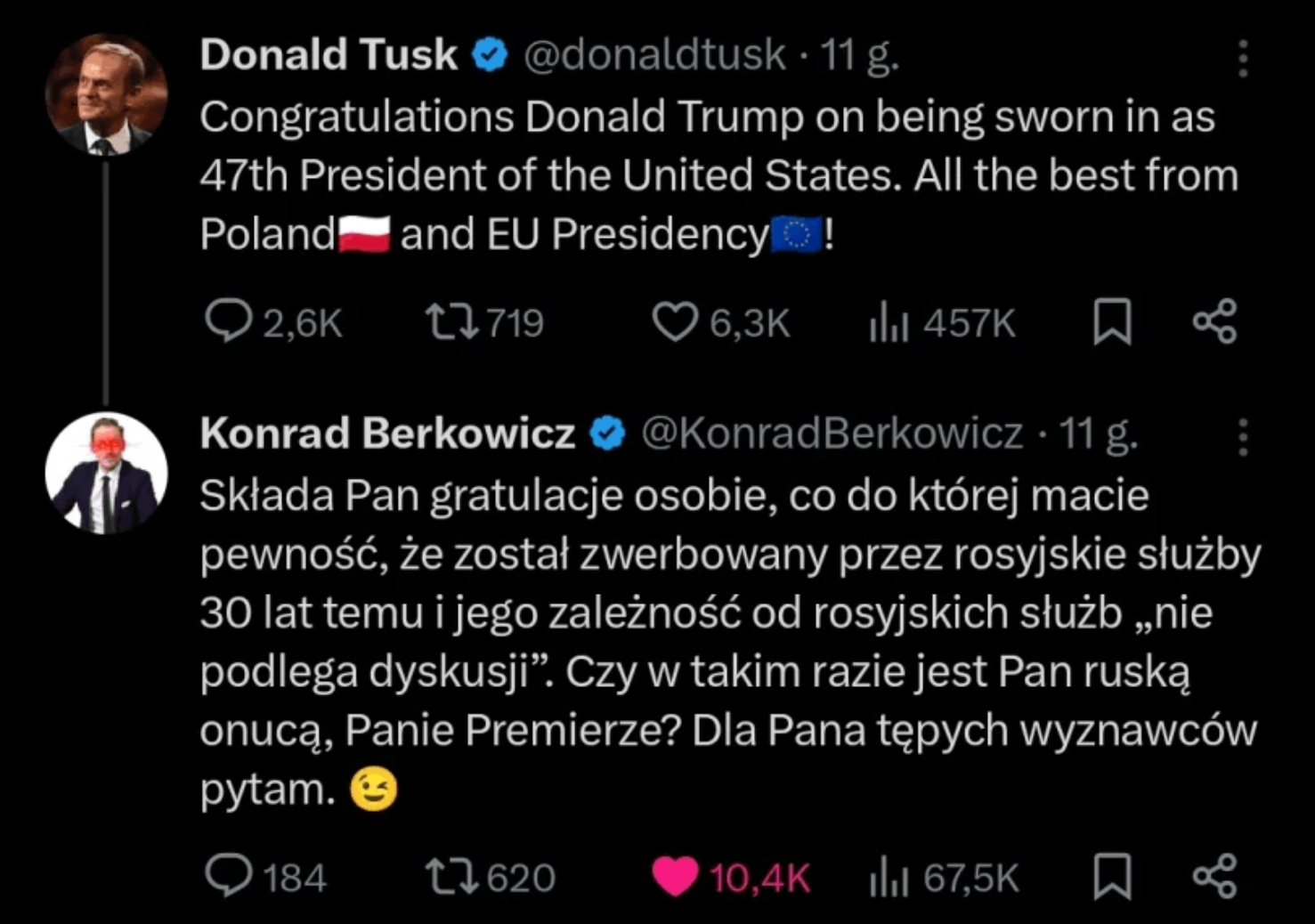Share Konrad Berkowicz's tweet
This screenshot has width=1315, height=924.
point(1215,877)
